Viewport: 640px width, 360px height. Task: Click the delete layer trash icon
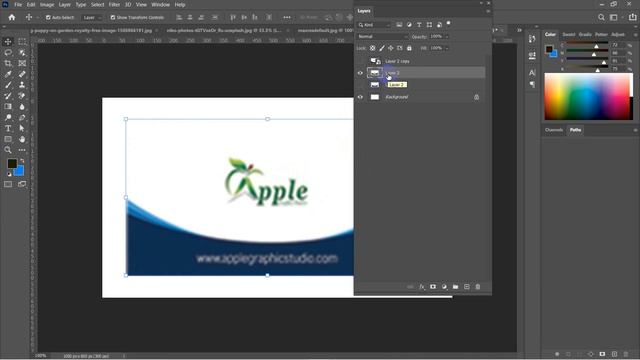[478, 287]
